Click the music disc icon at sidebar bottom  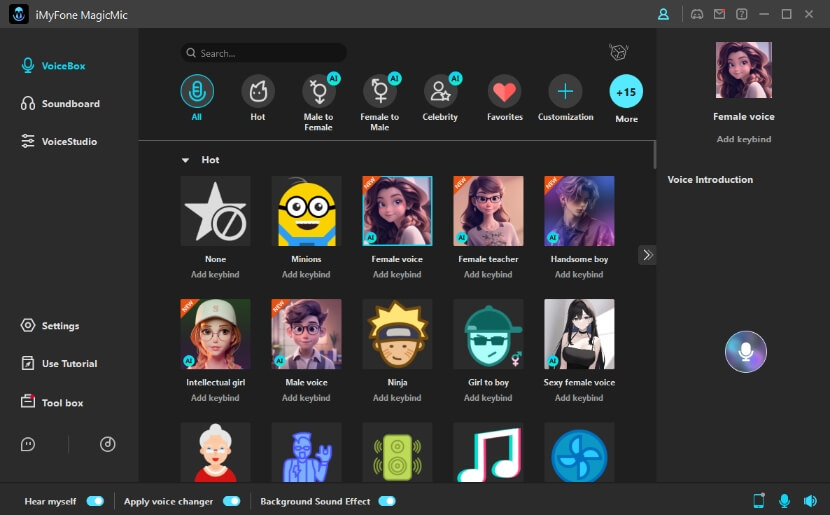[x=107, y=444]
